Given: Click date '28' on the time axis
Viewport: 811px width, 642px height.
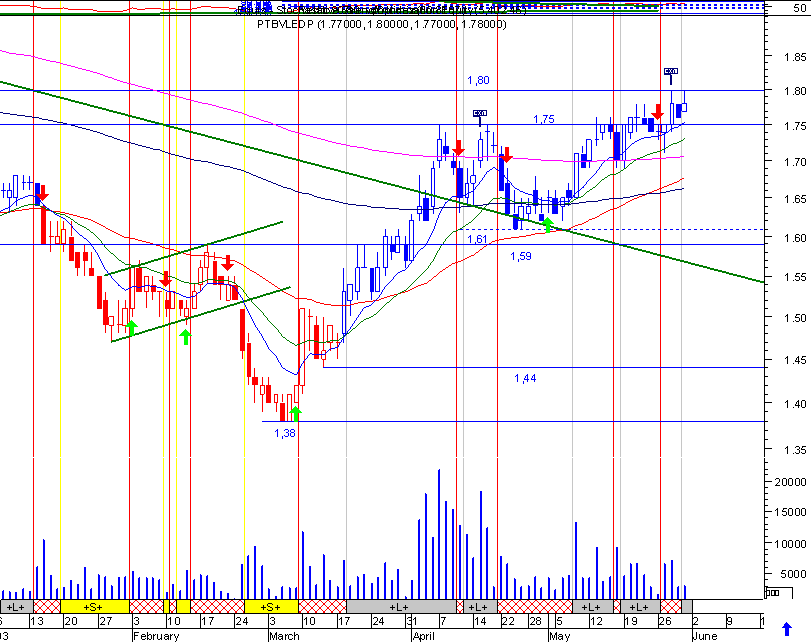Looking at the screenshot, I should tap(535, 621).
